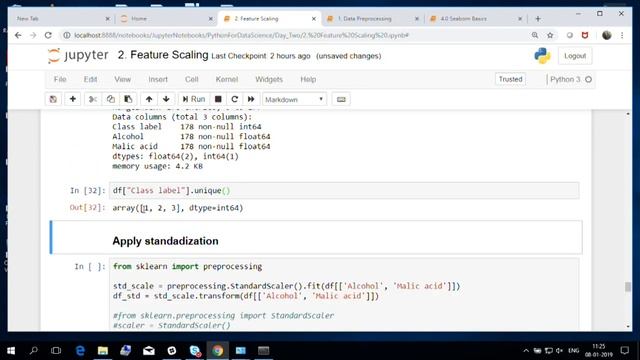This screenshot has width=640, height=360.
Task: Run the selected cell
Action: tap(194, 99)
